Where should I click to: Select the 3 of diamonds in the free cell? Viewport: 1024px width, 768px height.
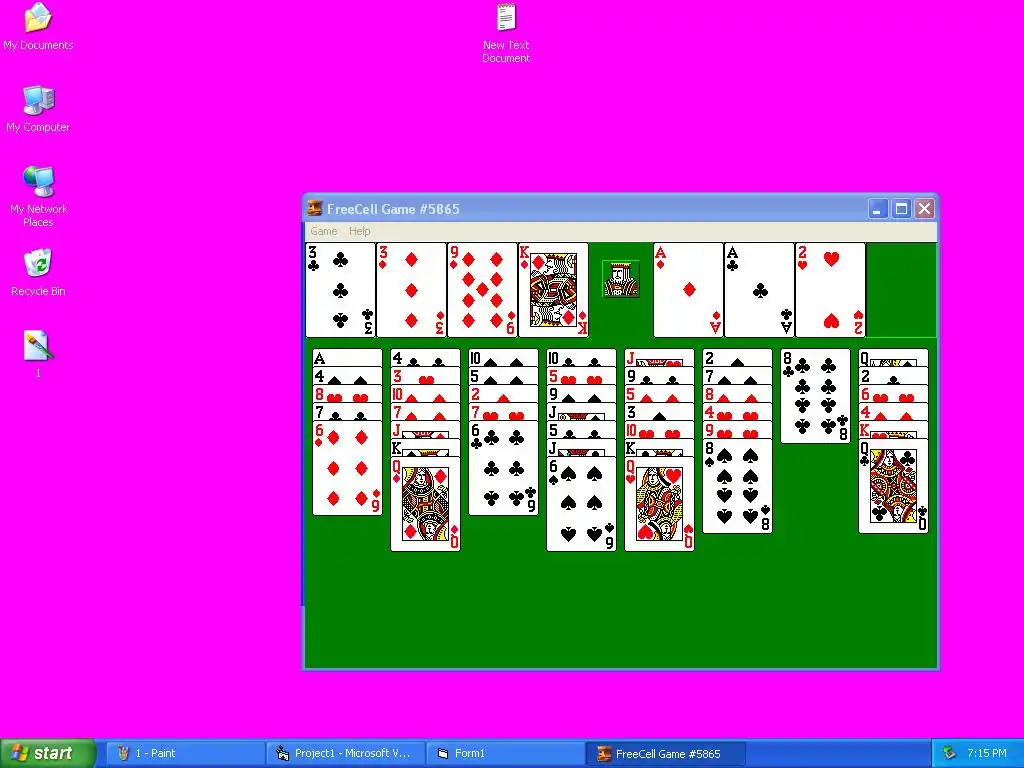click(411, 290)
